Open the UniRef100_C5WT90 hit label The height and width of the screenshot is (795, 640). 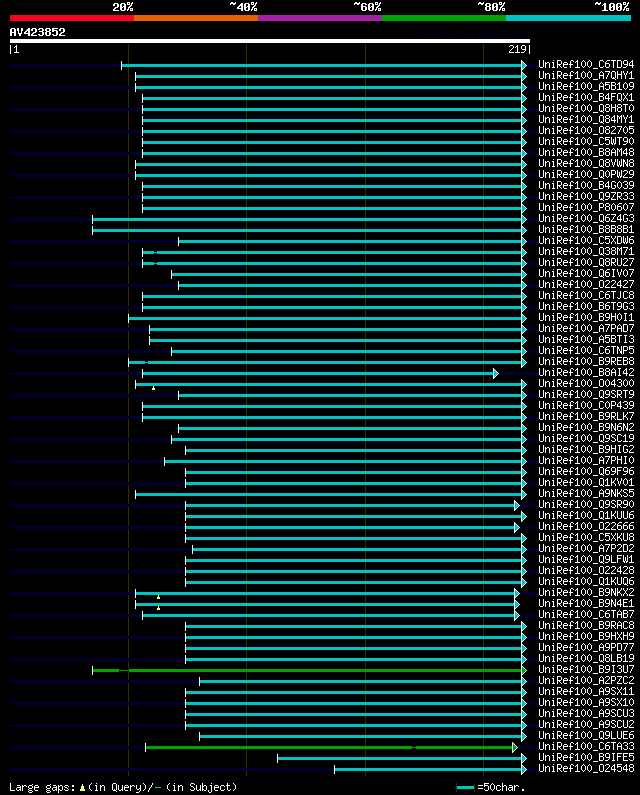tap(586, 141)
